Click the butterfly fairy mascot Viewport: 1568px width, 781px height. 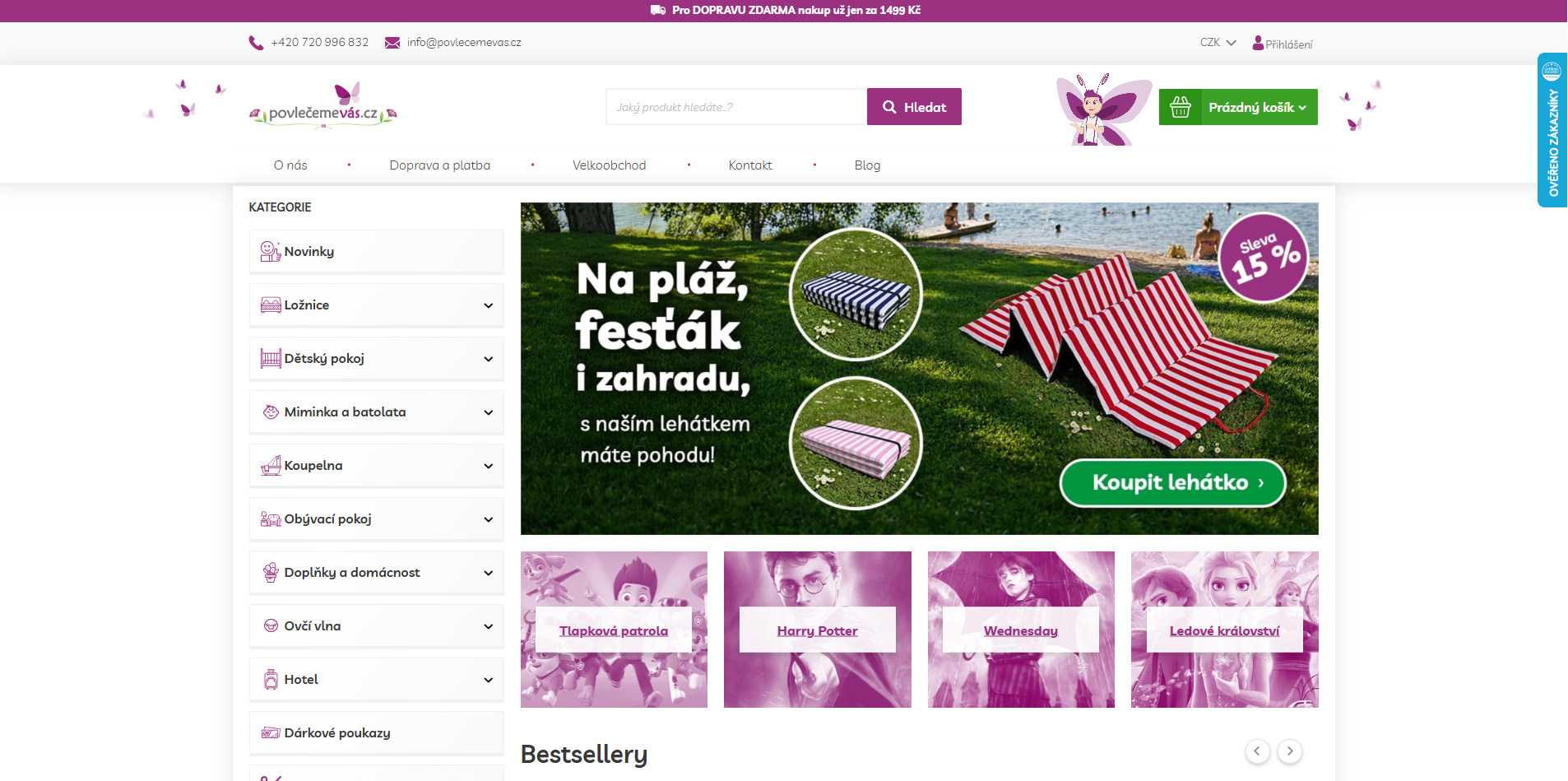pos(1102,109)
